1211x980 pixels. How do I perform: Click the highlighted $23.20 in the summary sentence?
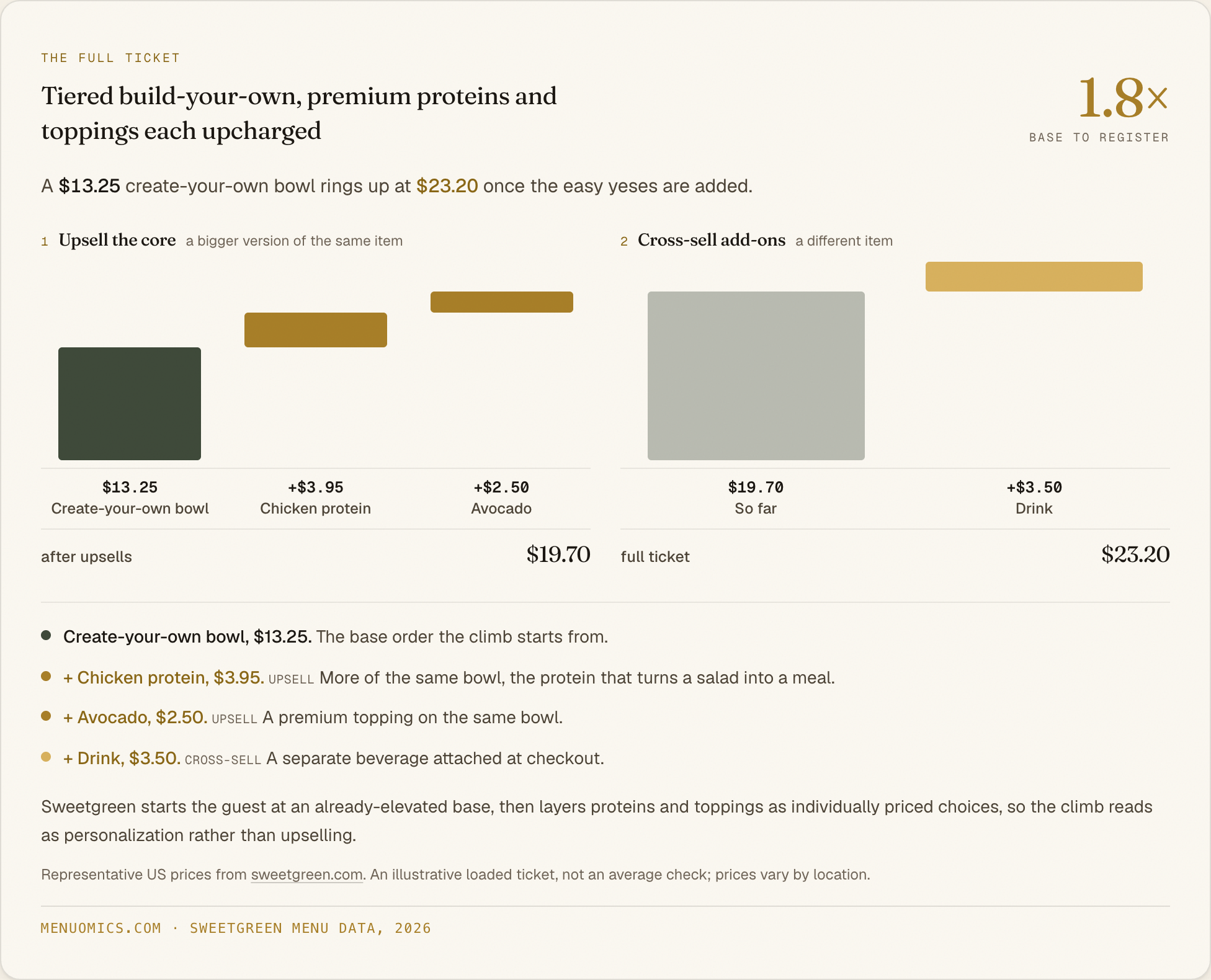(x=447, y=186)
